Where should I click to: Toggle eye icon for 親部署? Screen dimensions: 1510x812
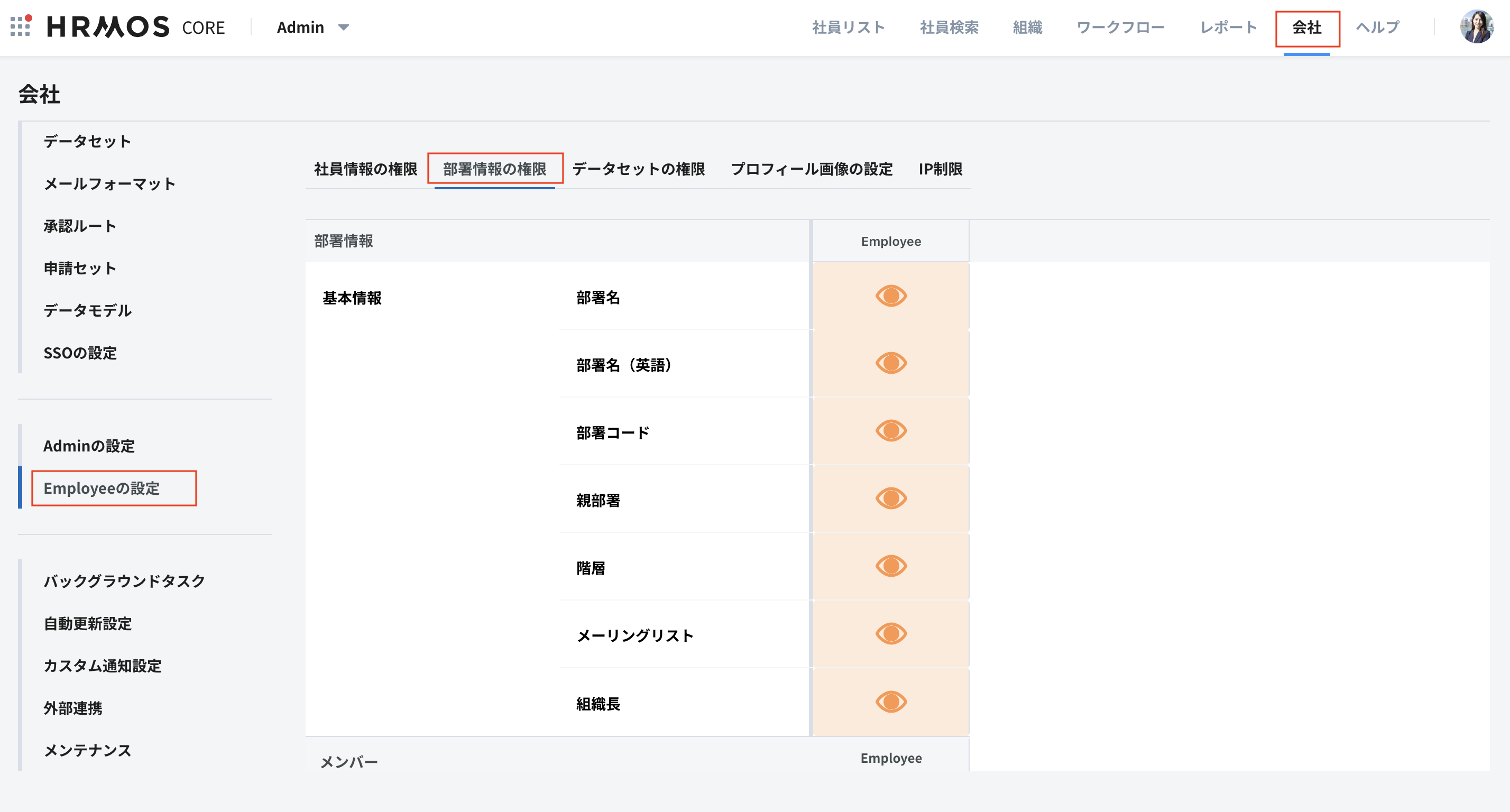(890, 499)
